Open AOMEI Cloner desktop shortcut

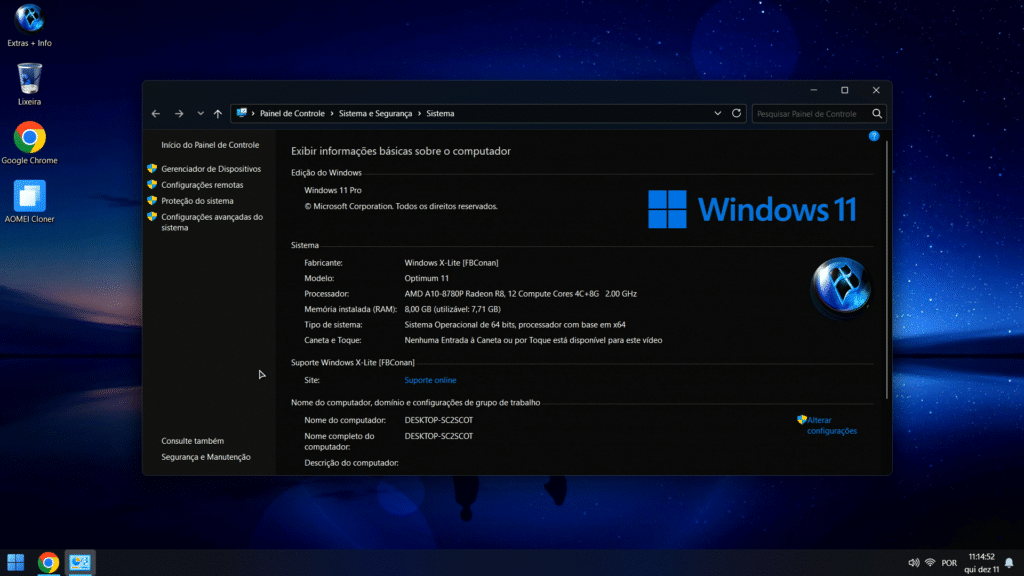[x=29, y=195]
